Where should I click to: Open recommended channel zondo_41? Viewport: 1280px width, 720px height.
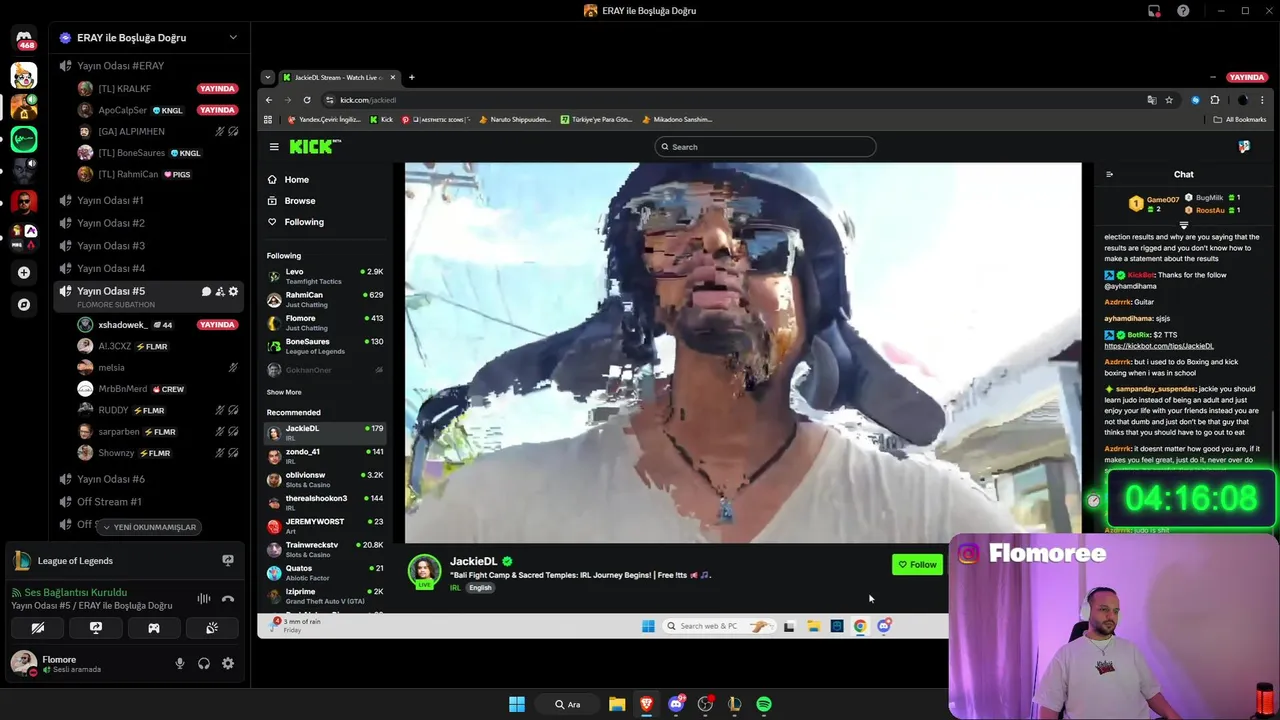click(x=325, y=456)
